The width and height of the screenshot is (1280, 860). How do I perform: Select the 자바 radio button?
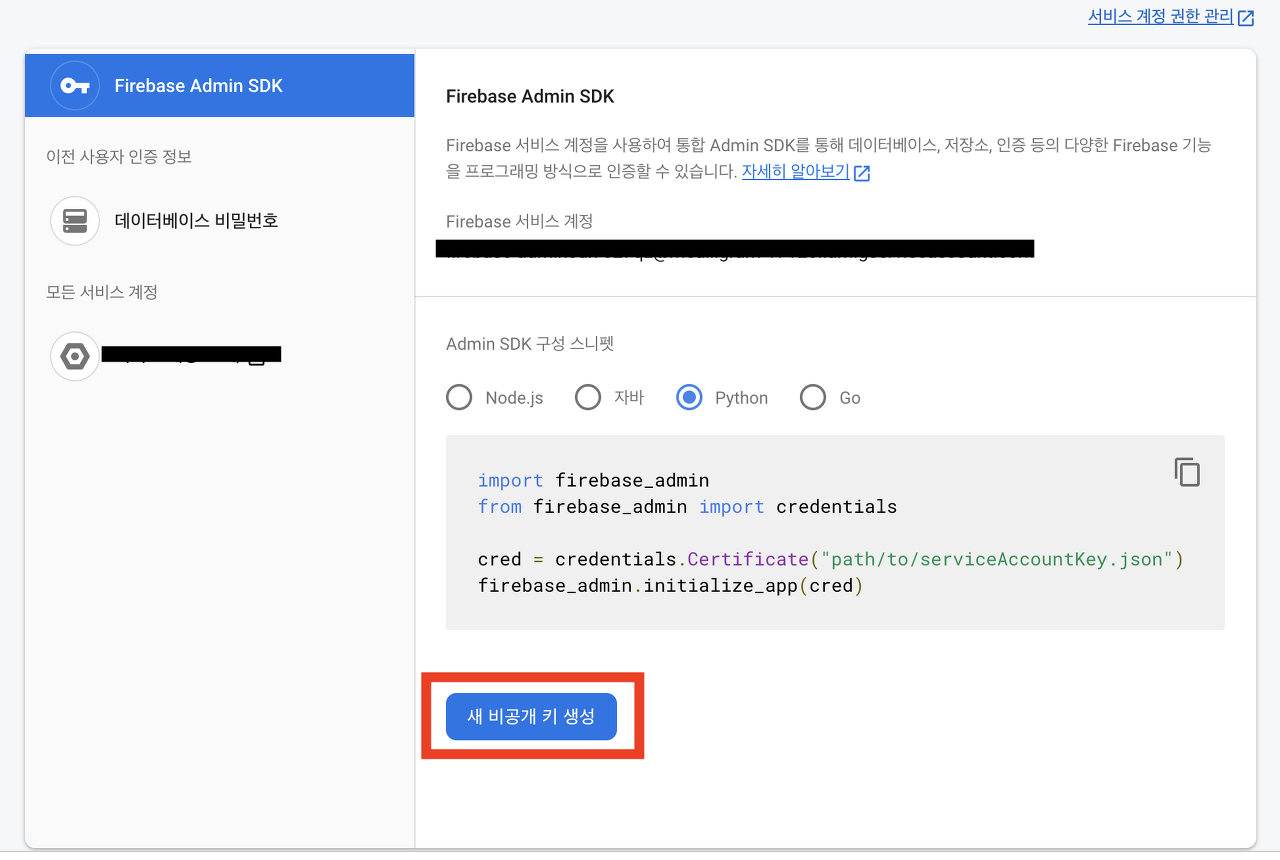point(588,398)
